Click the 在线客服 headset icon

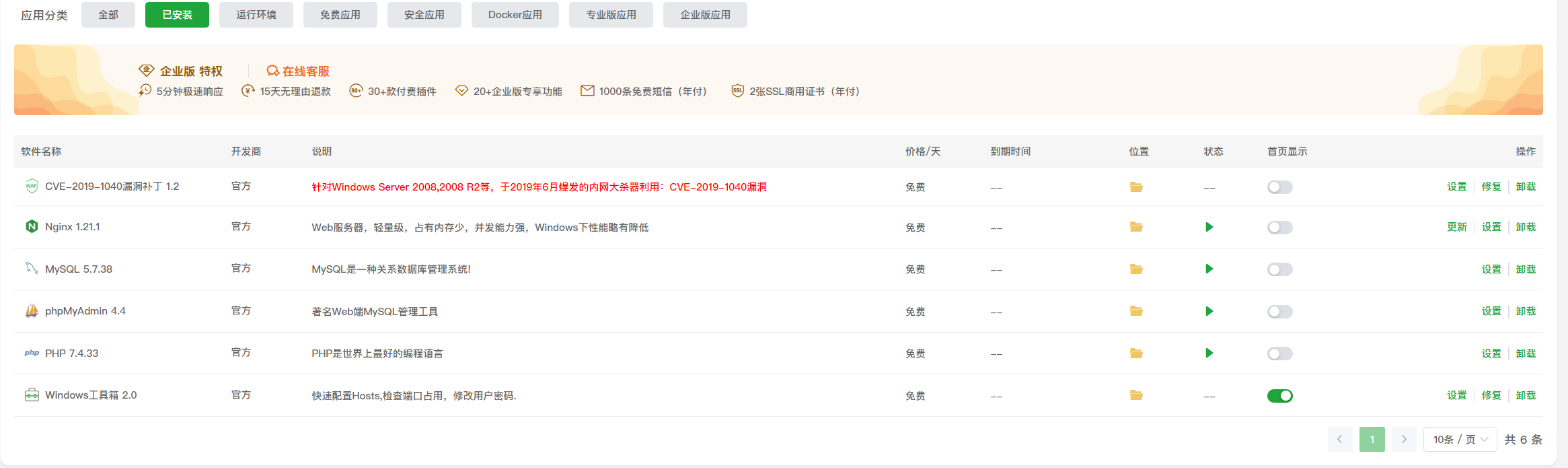coord(272,71)
